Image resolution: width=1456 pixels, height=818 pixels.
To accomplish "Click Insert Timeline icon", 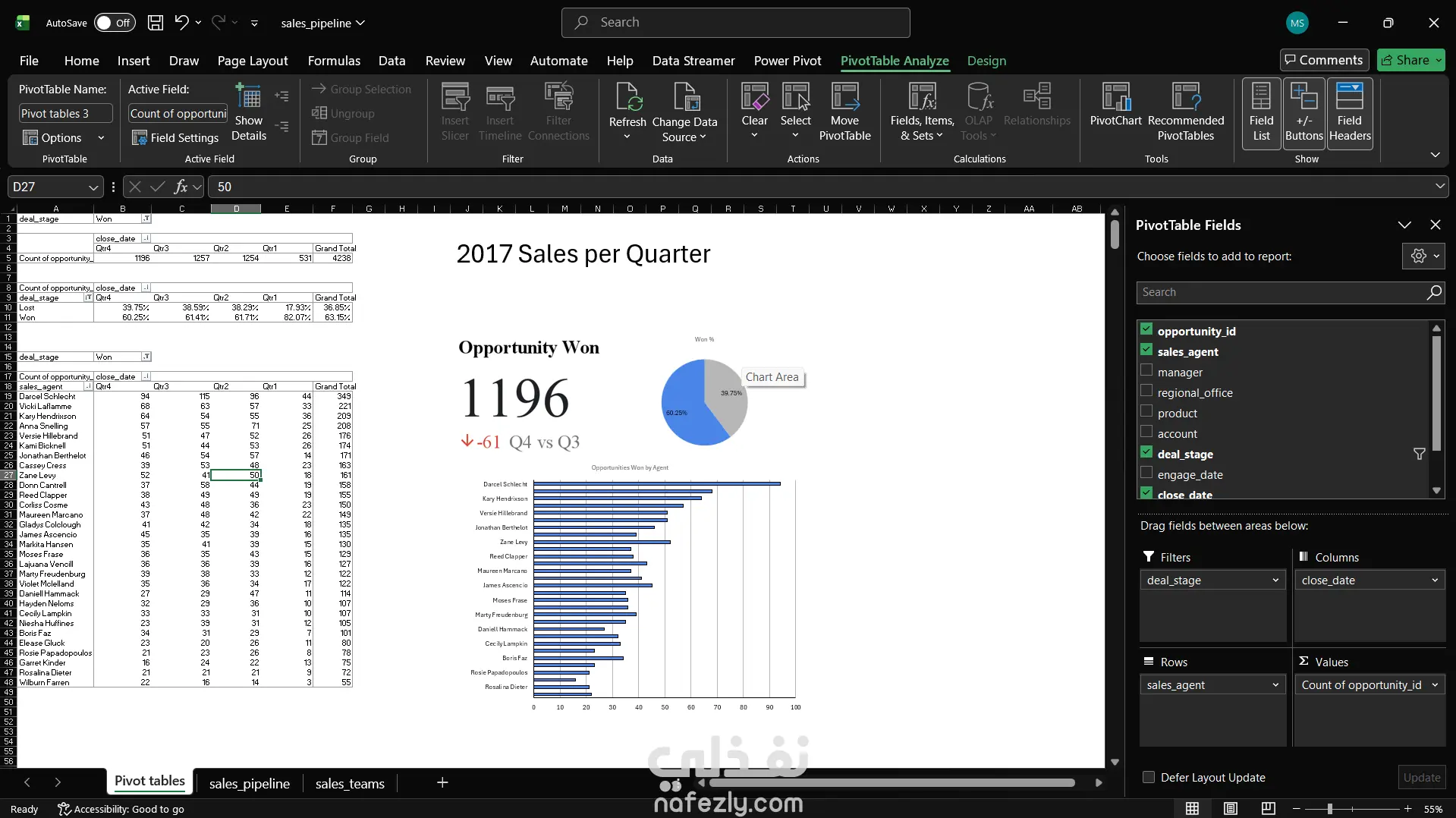I will pos(499,97).
